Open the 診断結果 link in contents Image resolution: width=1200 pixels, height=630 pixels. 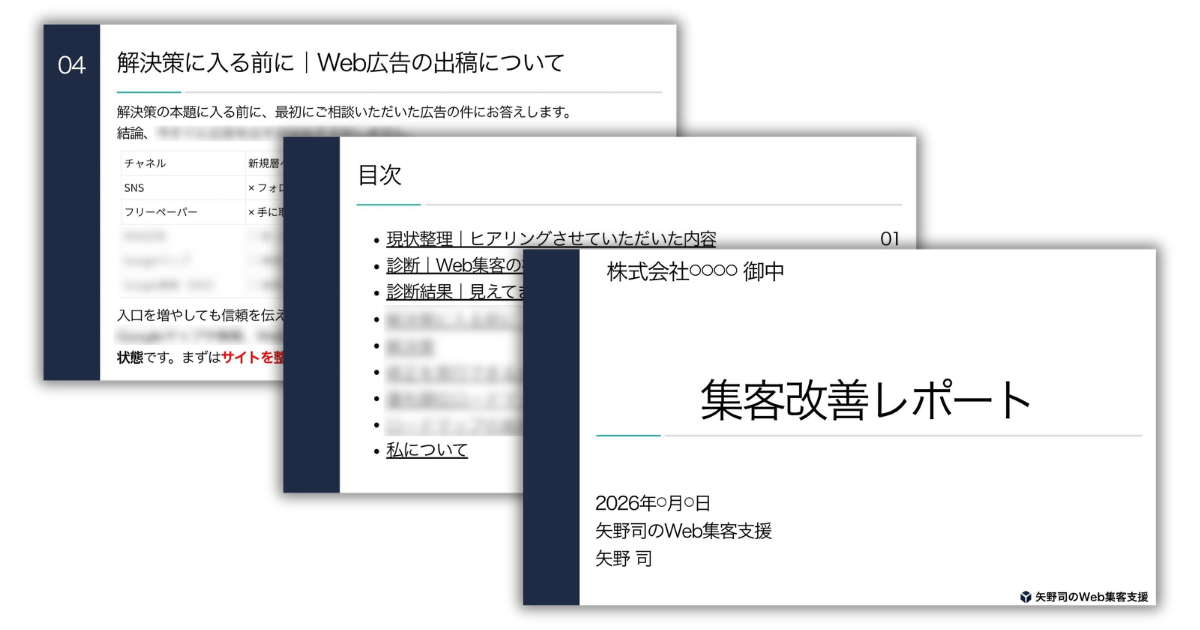(455, 292)
